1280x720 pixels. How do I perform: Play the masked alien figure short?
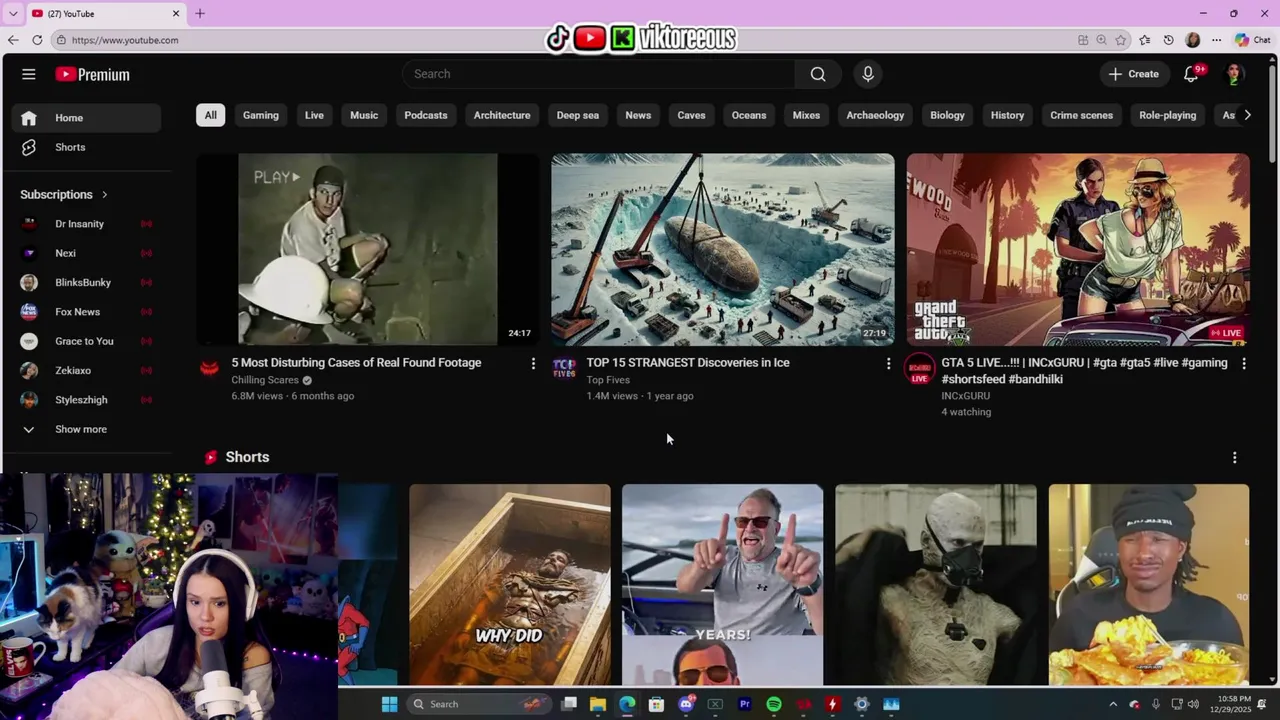(936, 585)
